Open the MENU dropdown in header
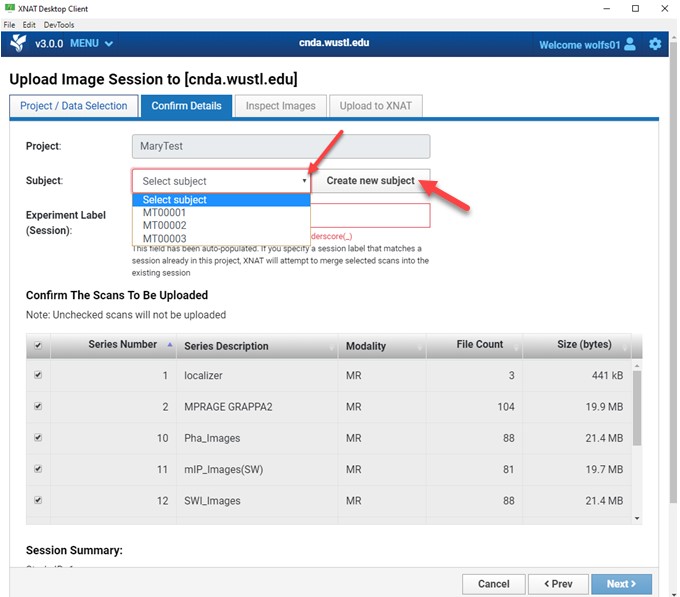 coord(91,44)
